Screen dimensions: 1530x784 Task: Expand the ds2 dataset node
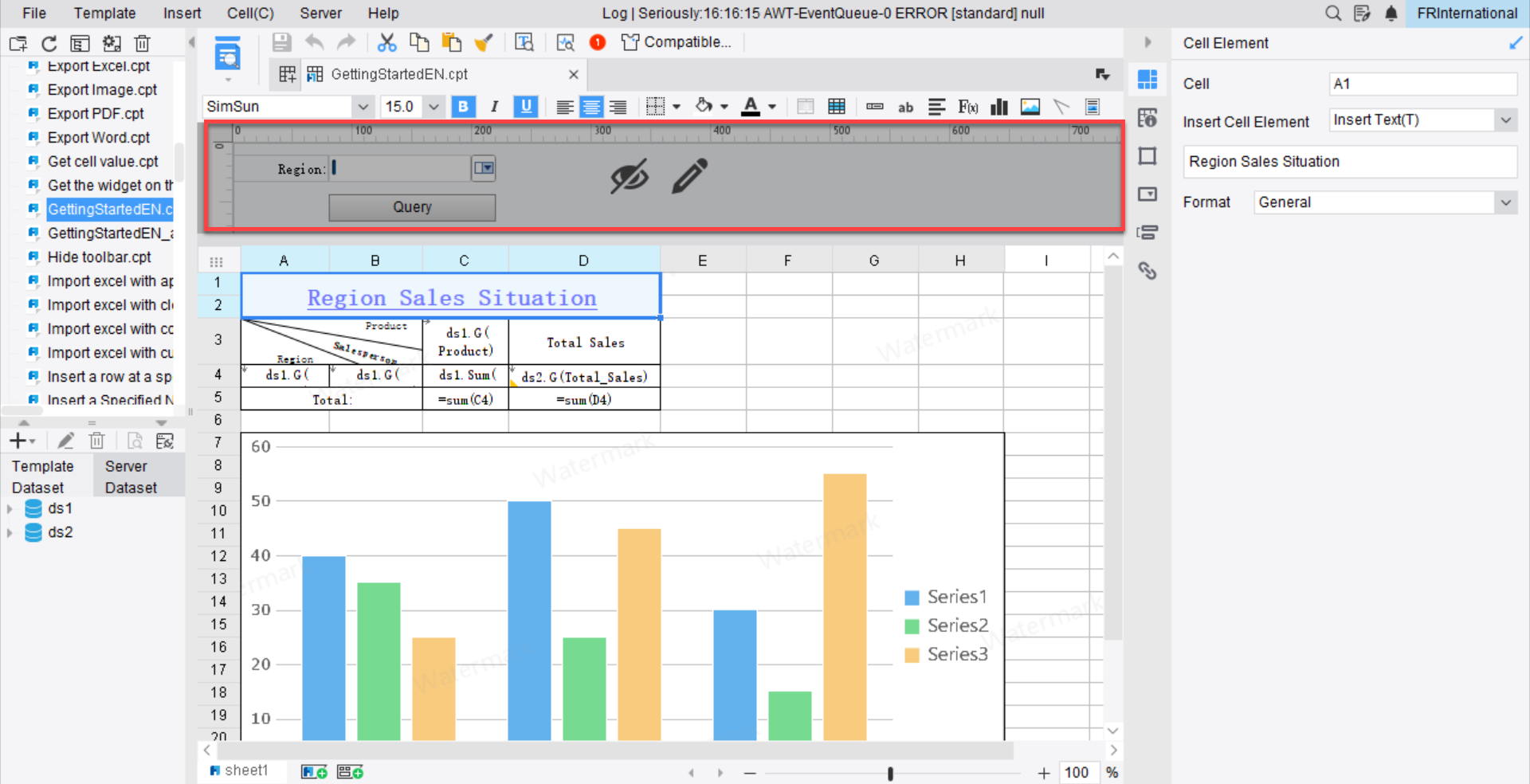coord(10,533)
